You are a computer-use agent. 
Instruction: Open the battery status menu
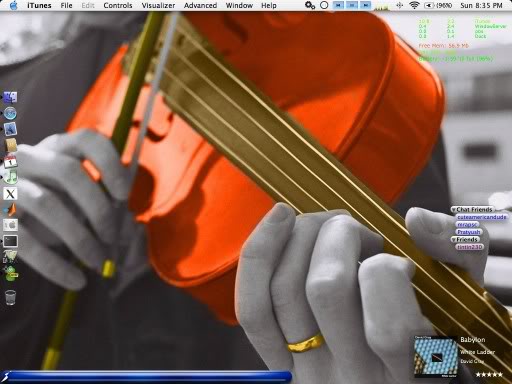tap(438, 5)
